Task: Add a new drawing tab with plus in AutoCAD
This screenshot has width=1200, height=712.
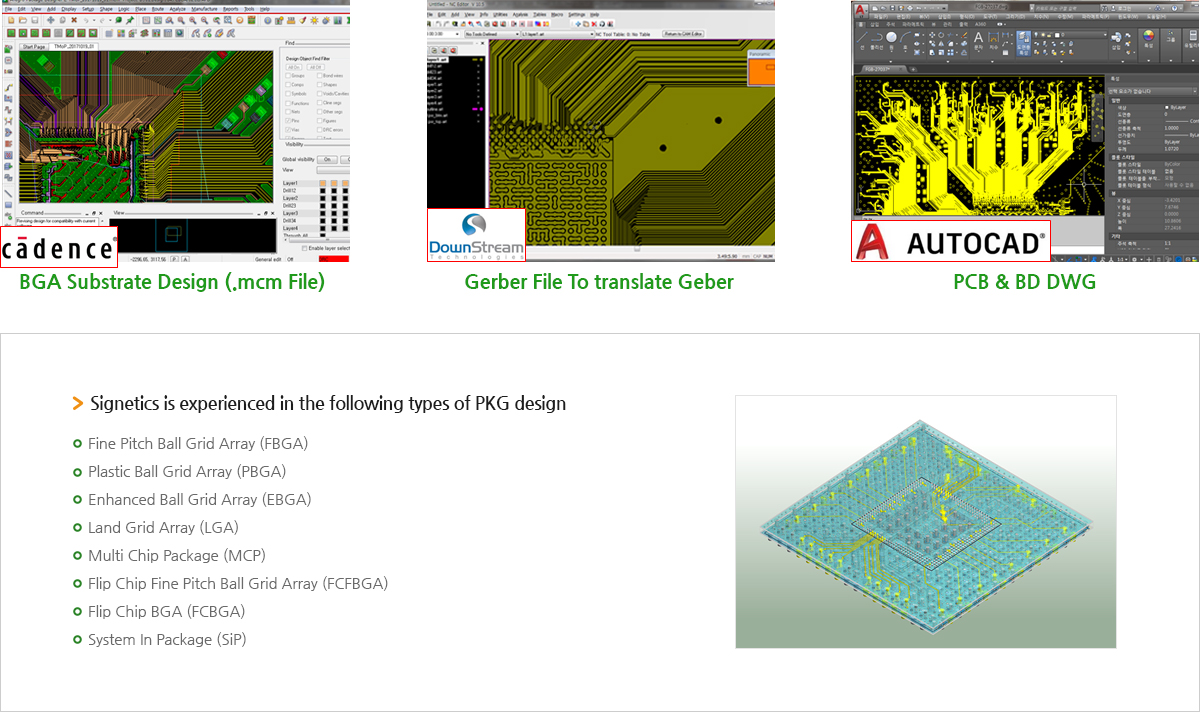Action: [x=913, y=69]
